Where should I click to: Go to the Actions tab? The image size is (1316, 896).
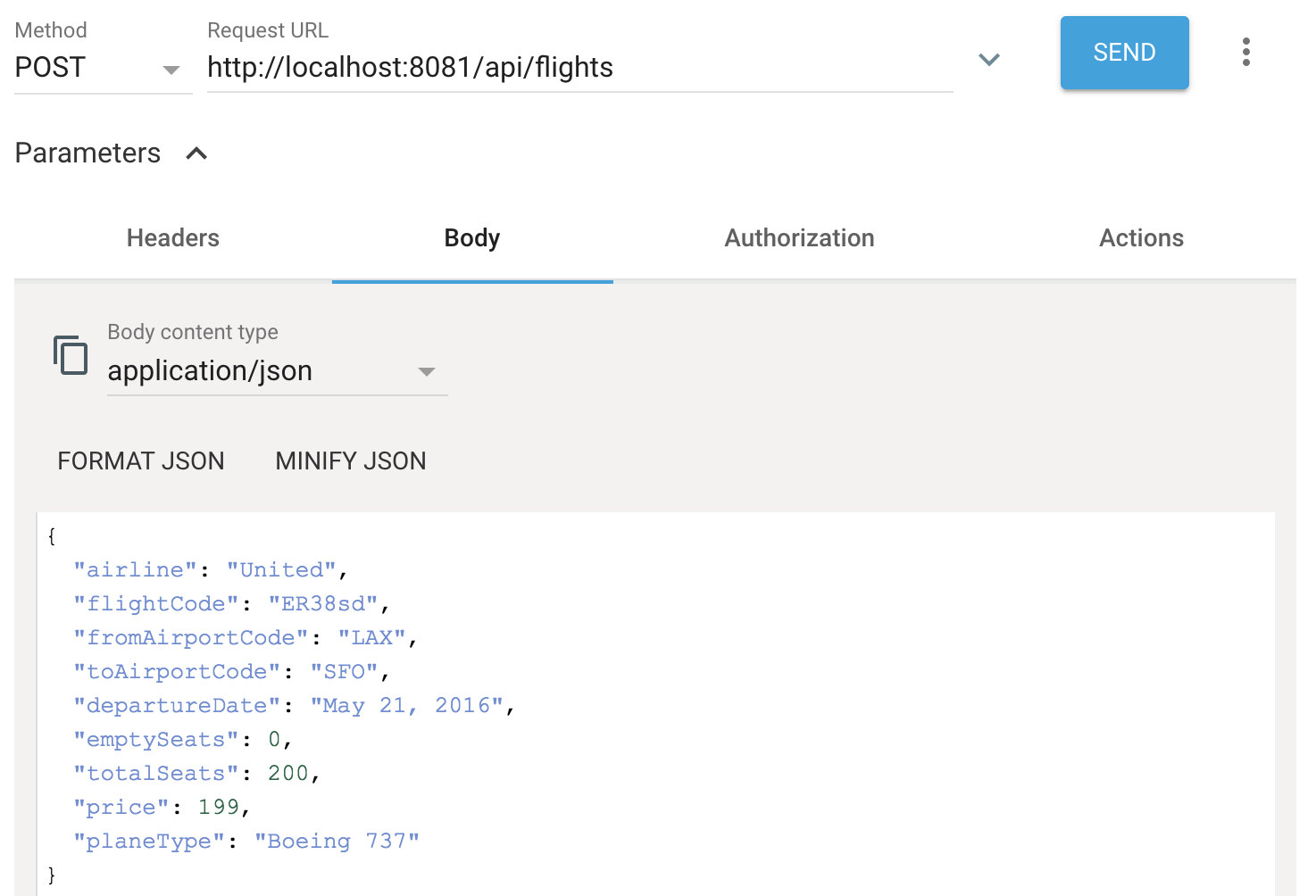pos(1141,238)
